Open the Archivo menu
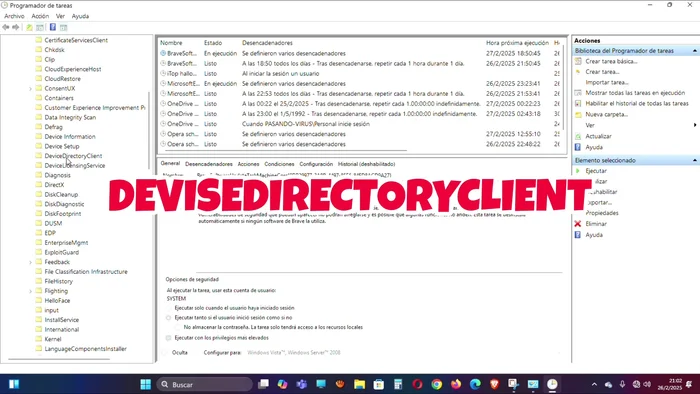700x394 pixels. click(x=14, y=16)
